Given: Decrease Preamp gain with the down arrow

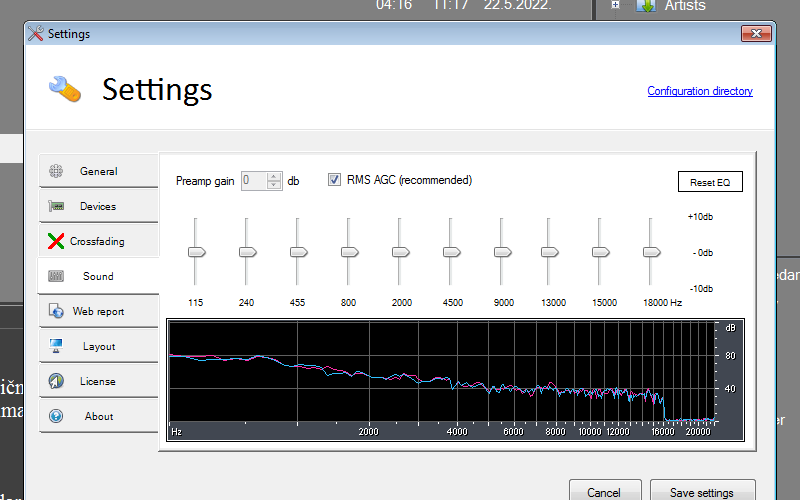Looking at the screenshot, I should pyautogui.click(x=274, y=185).
